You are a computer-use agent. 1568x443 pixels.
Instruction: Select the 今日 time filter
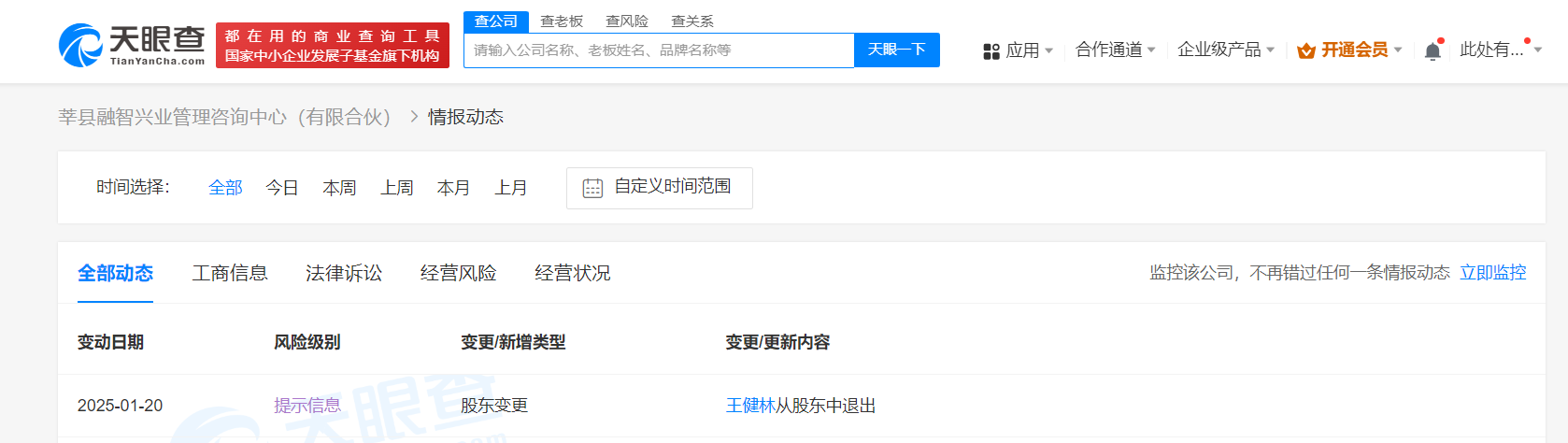pyautogui.click(x=282, y=188)
